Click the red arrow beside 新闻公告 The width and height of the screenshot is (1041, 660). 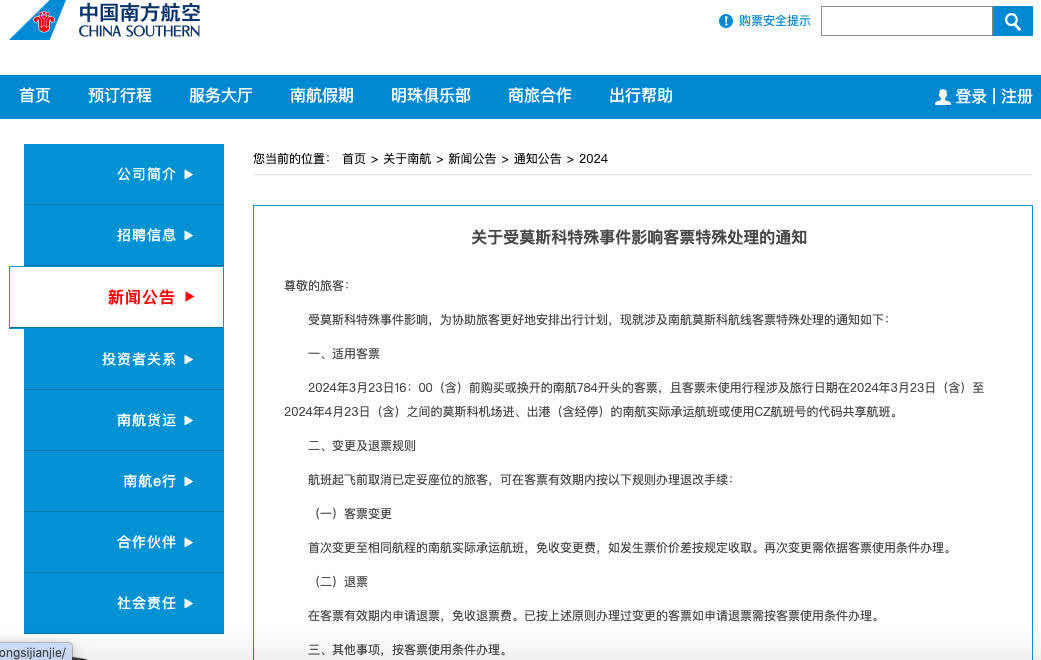(x=190, y=297)
